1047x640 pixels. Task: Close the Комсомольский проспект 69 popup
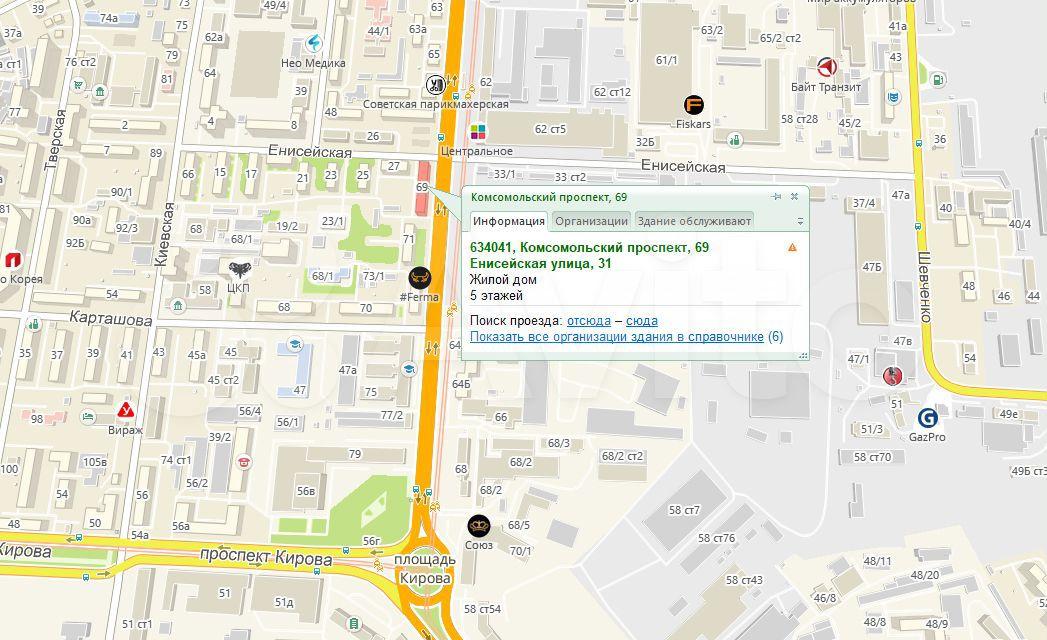(x=794, y=196)
